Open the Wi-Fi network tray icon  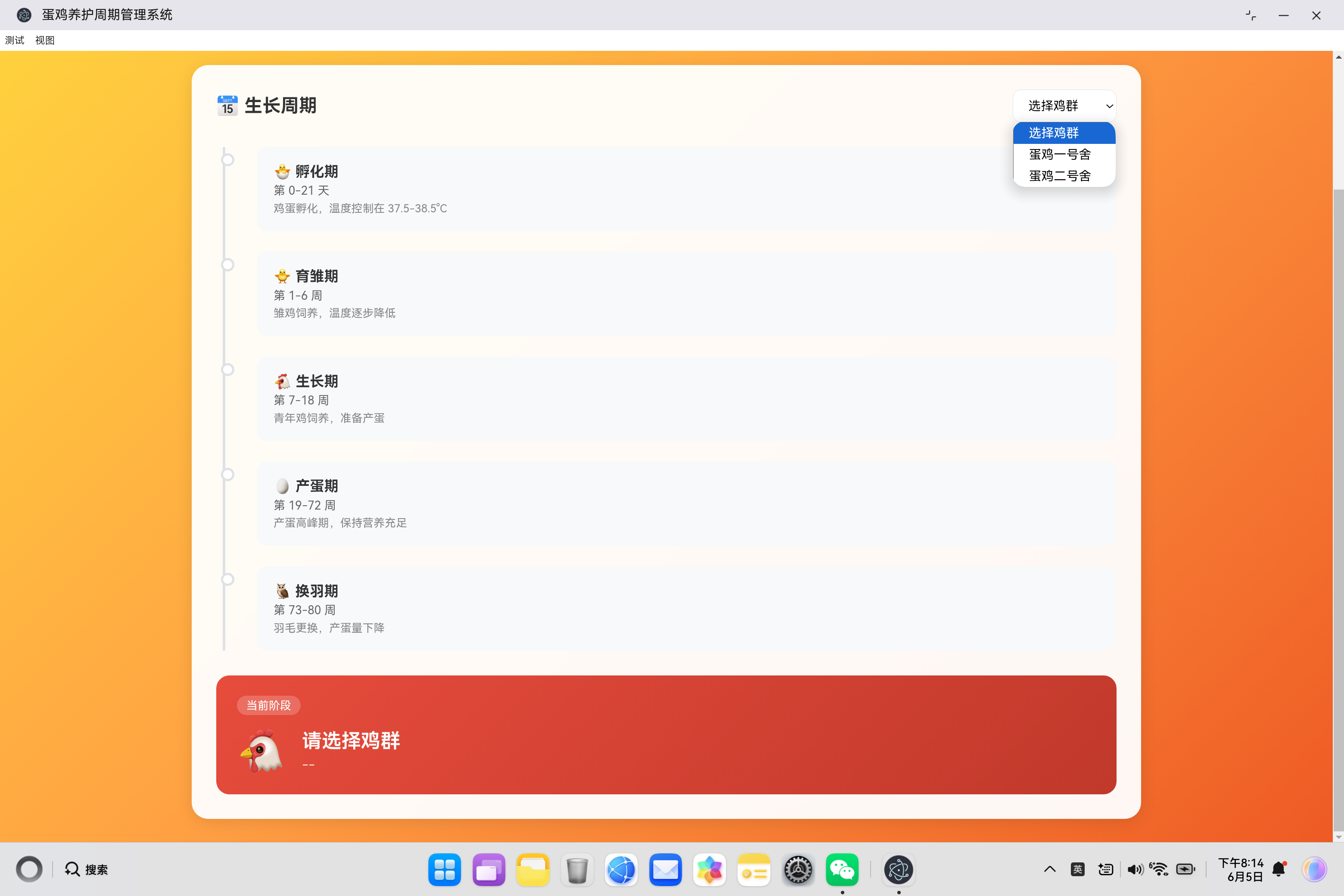coord(1159,869)
